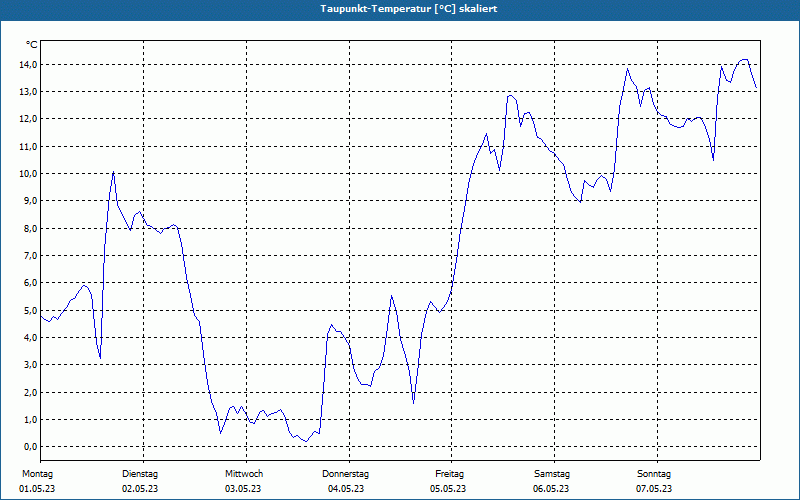Click the date 07.05.23
This screenshot has height=500, width=800.
pos(654,489)
